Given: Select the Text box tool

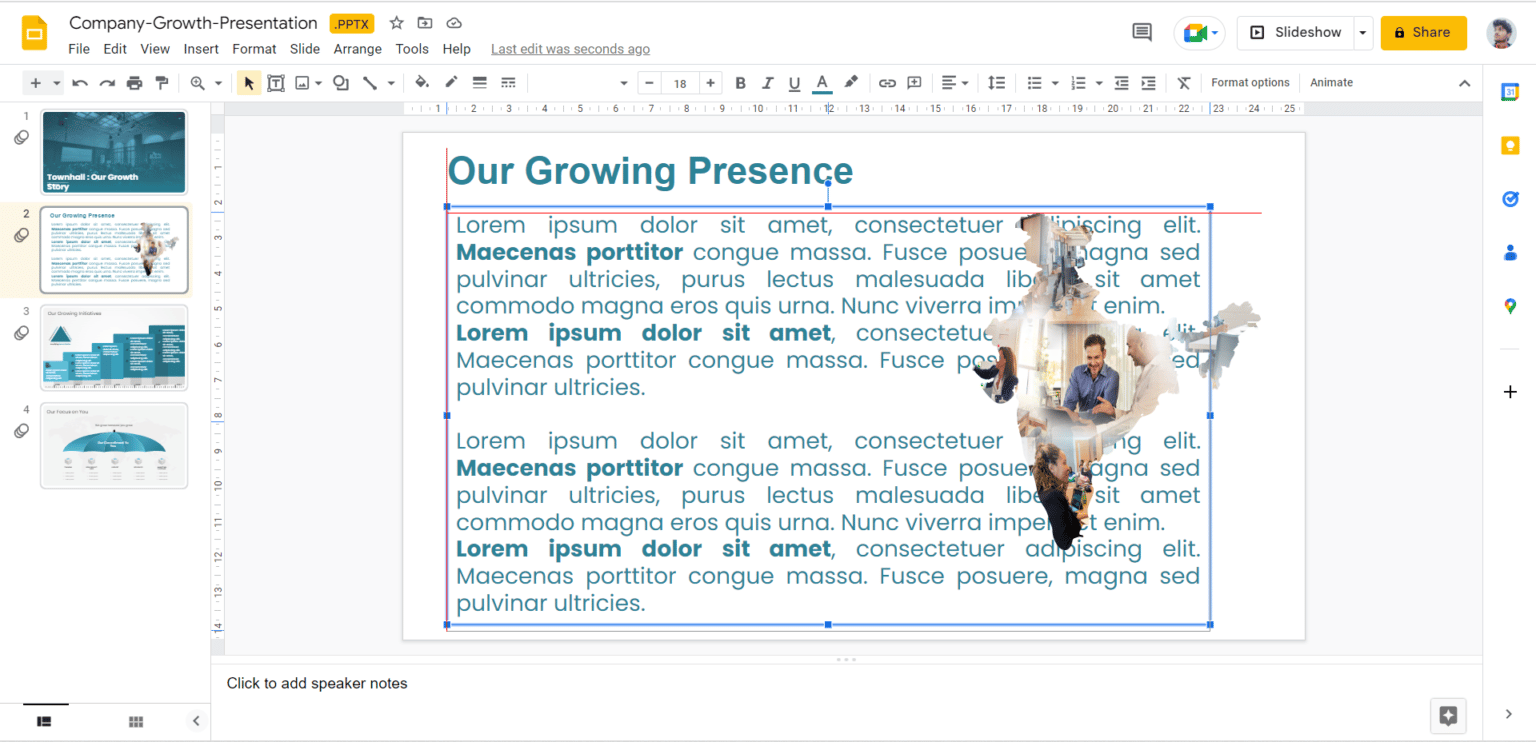Looking at the screenshot, I should click(276, 82).
